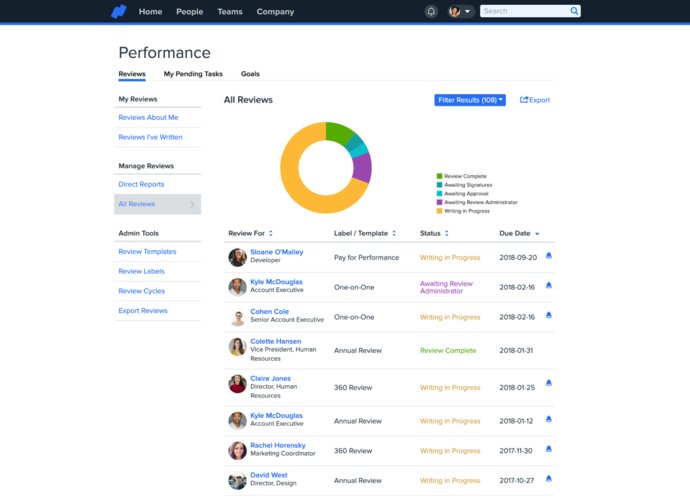
Task: Click the Export share icon
Action: click(x=524, y=100)
